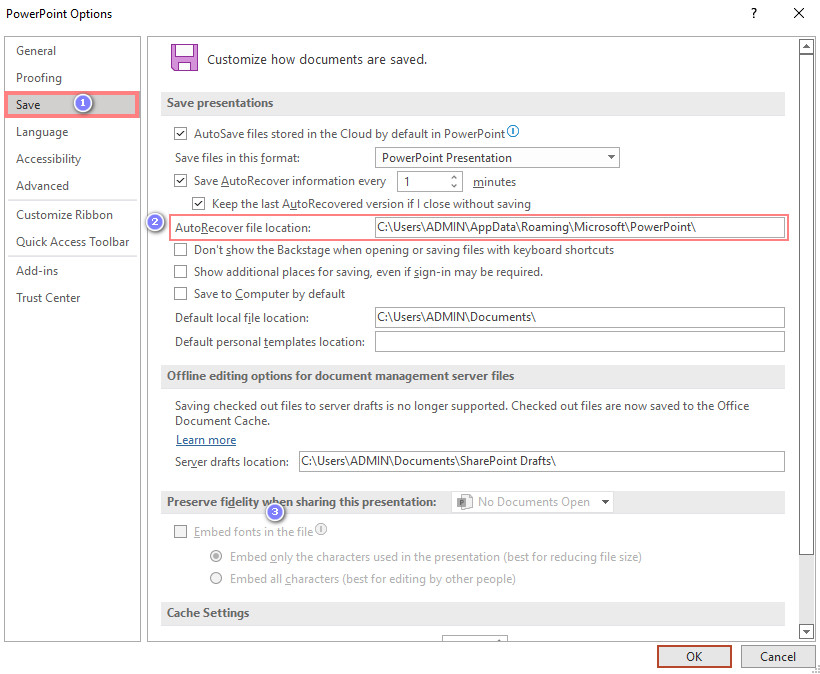
Task: Click the Preserve fidelity when sharing label
Action: pos(302,502)
